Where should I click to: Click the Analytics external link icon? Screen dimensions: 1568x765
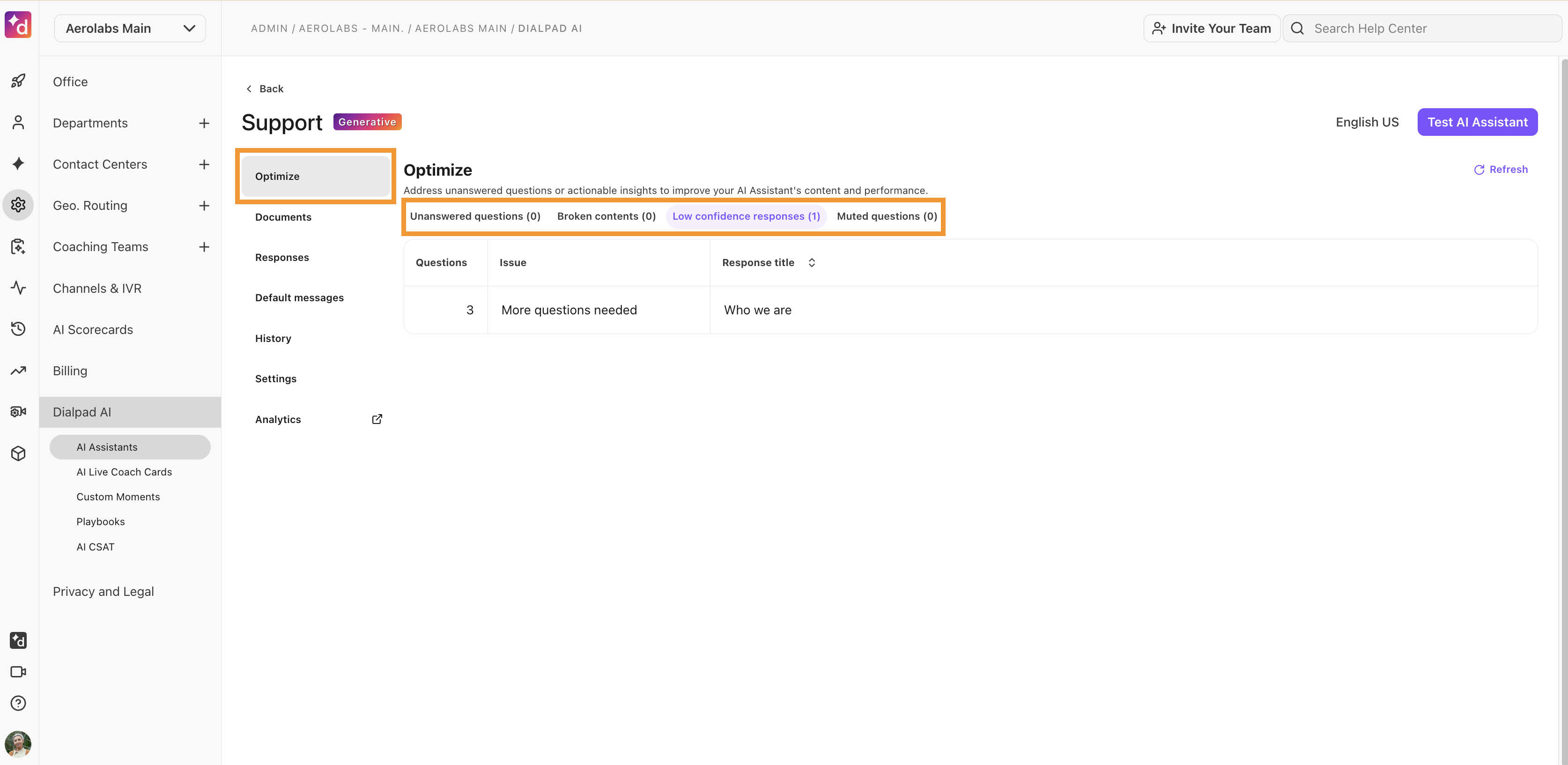(377, 419)
